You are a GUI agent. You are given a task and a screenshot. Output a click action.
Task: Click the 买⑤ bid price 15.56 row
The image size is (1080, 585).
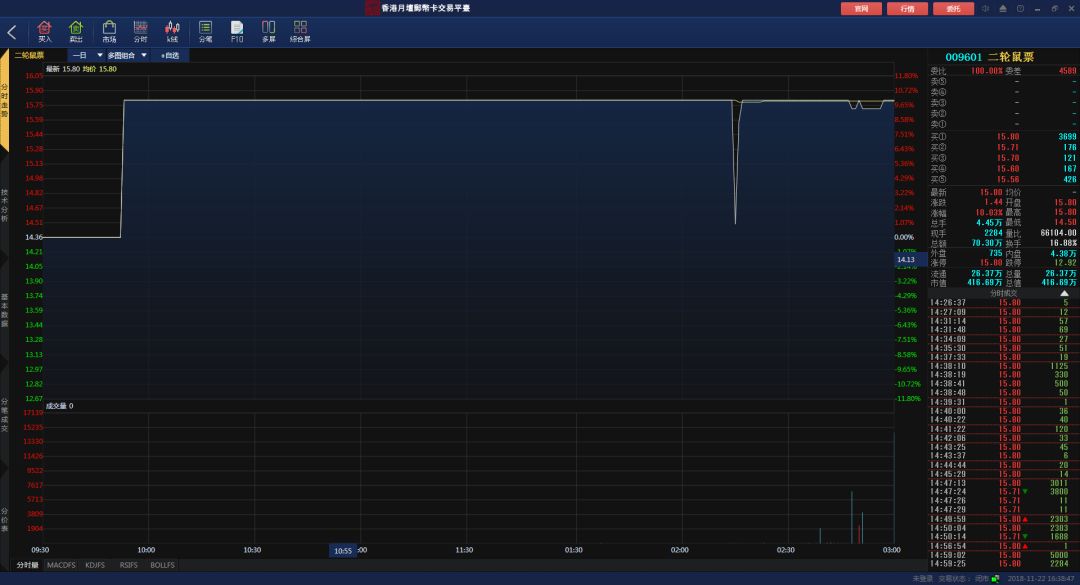point(1003,179)
